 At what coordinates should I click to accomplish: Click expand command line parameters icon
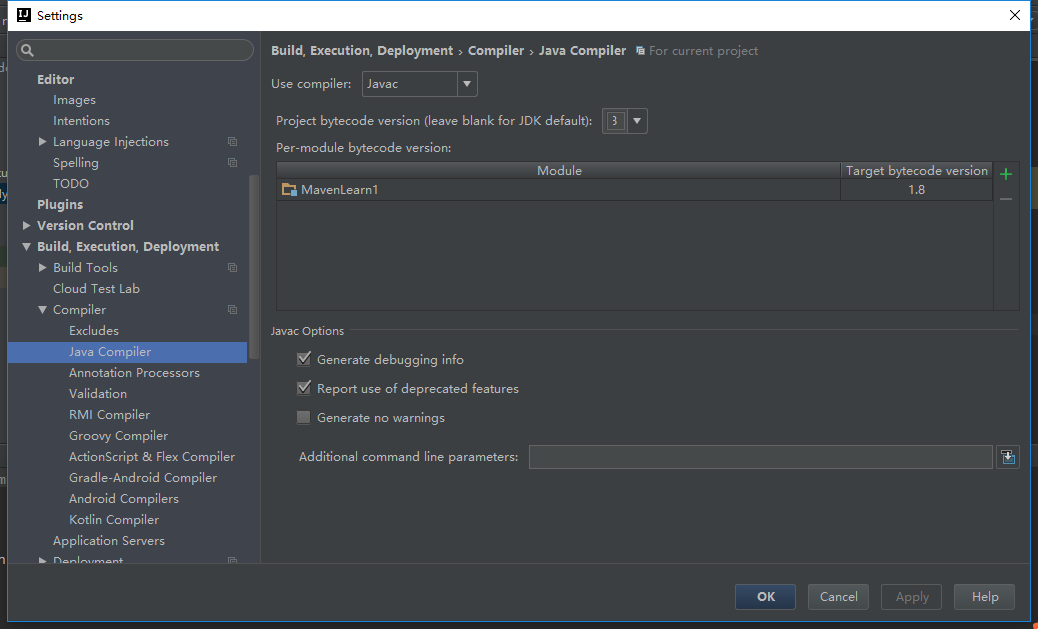pos(1008,457)
